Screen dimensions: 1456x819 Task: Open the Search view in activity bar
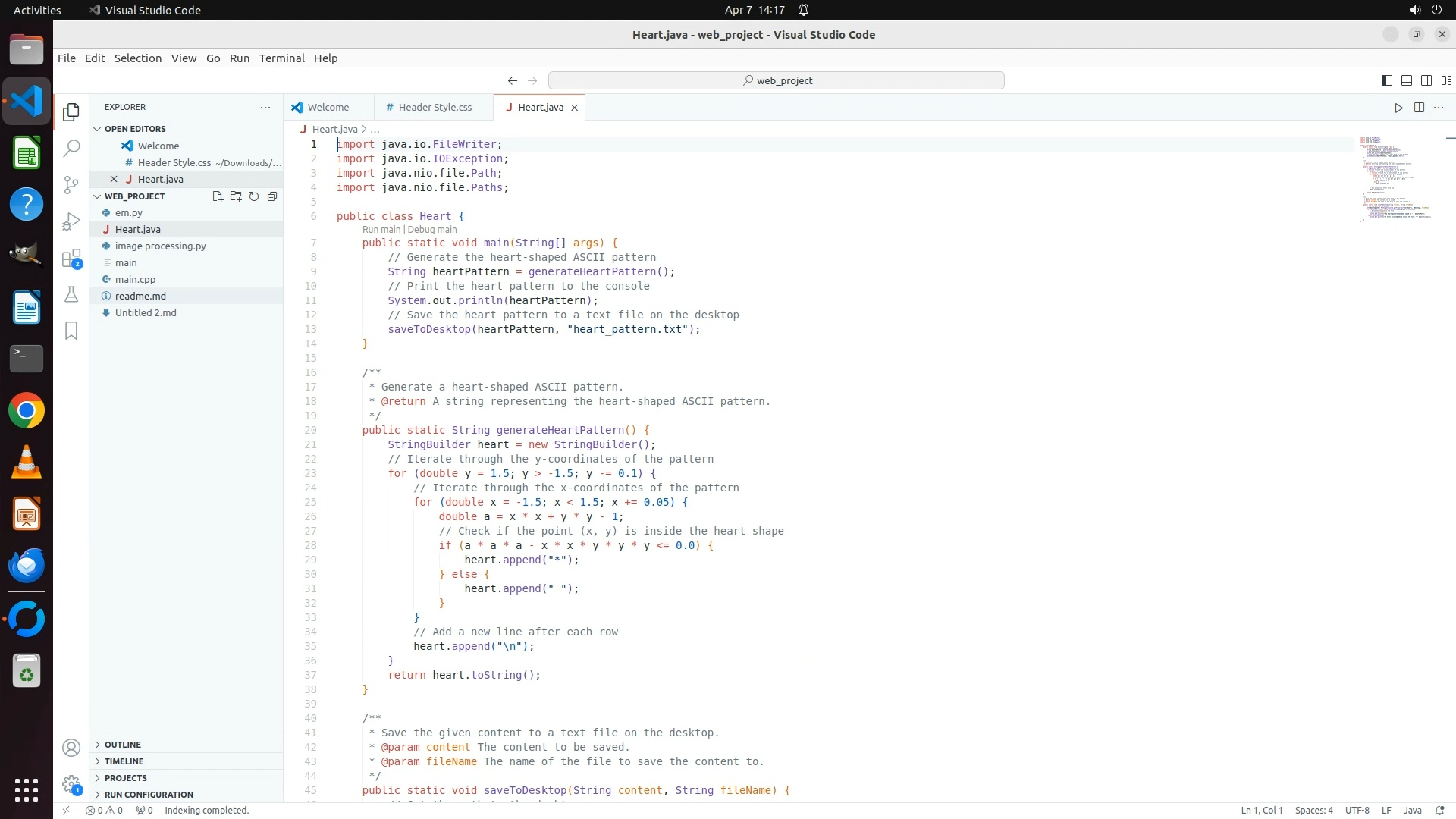[71, 149]
